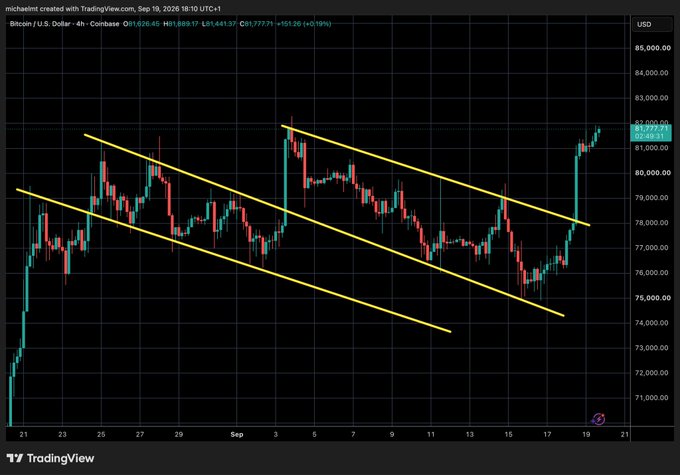The width and height of the screenshot is (680, 475).
Task: Click the 79,000.00 price axis label
Action: (x=652, y=198)
